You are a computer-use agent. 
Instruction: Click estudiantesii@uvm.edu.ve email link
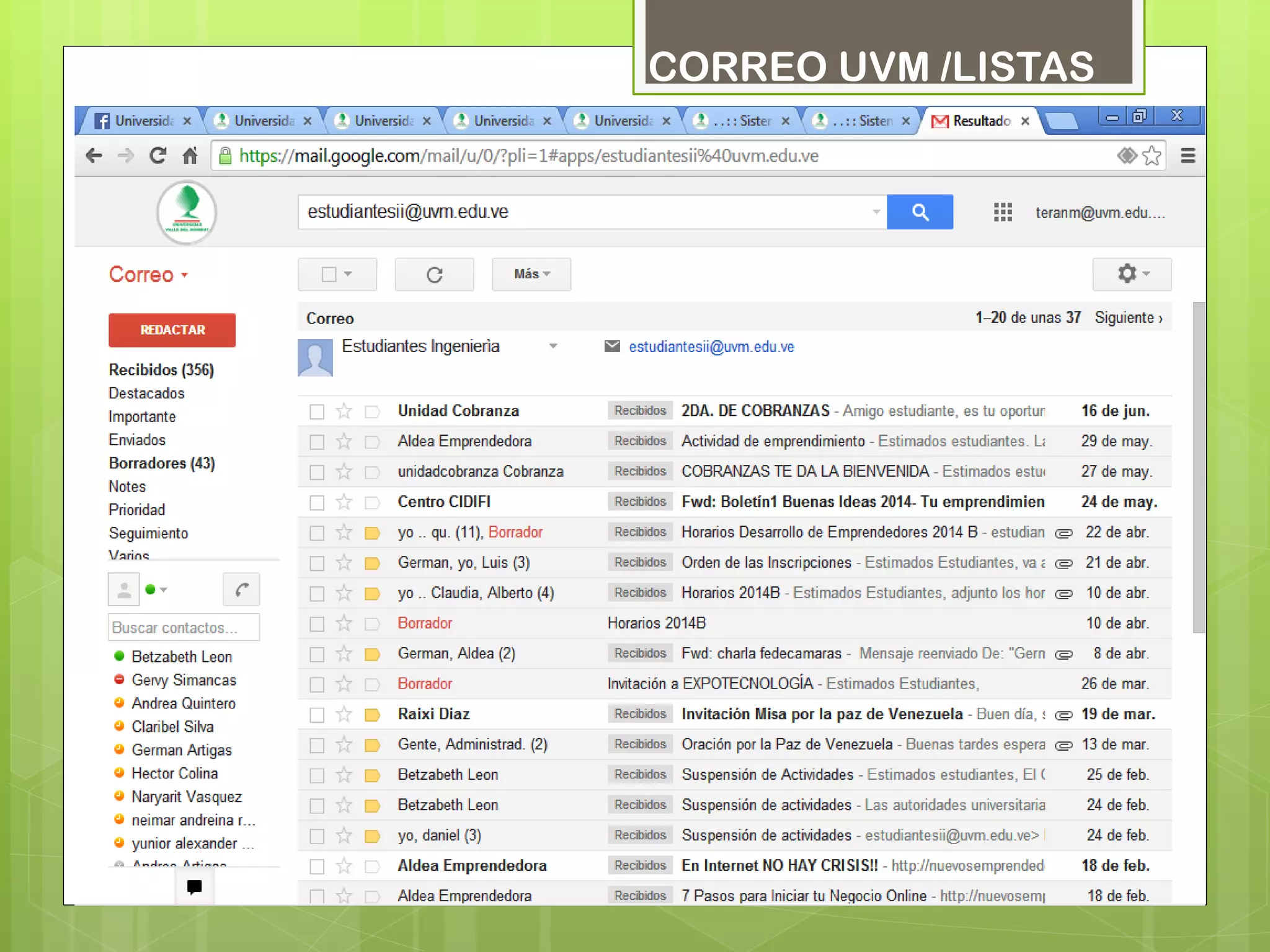(x=711, y=346)
